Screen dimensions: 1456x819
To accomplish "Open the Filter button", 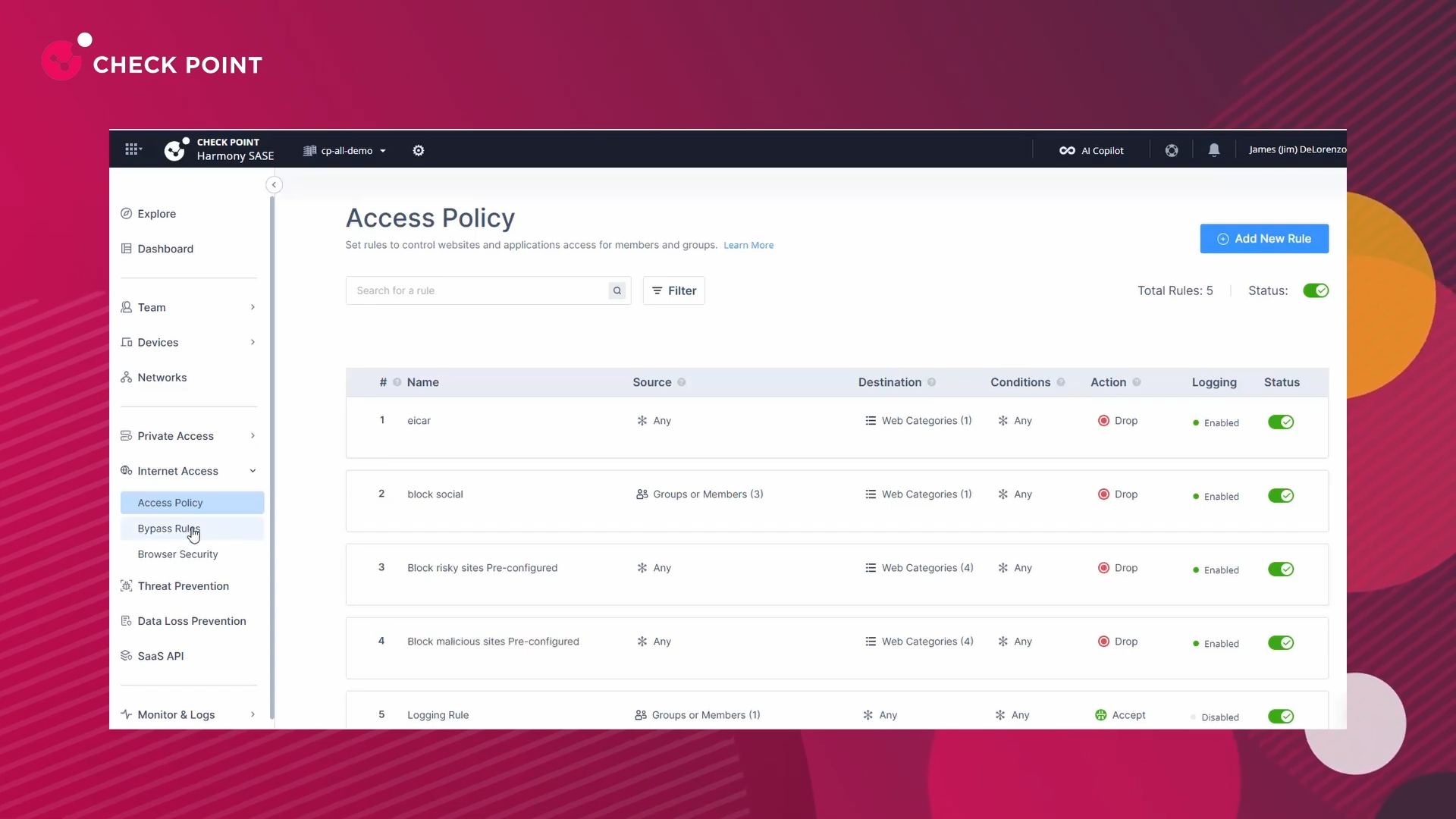I will coord(674,290).
